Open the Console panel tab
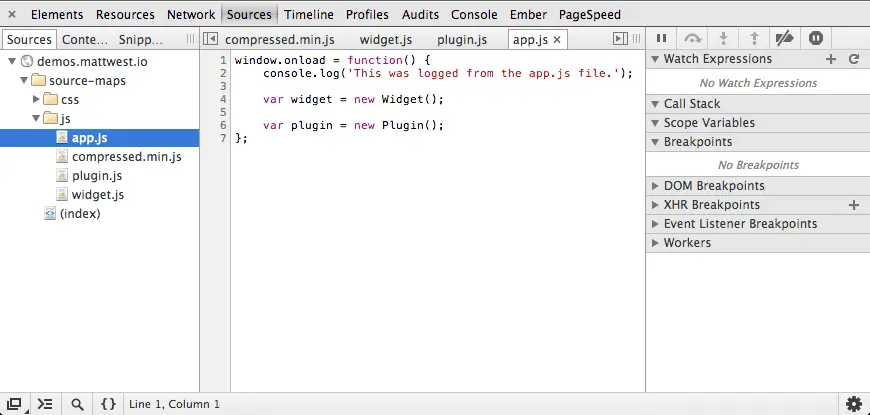 pyautogui.click(x=474, y=14)
